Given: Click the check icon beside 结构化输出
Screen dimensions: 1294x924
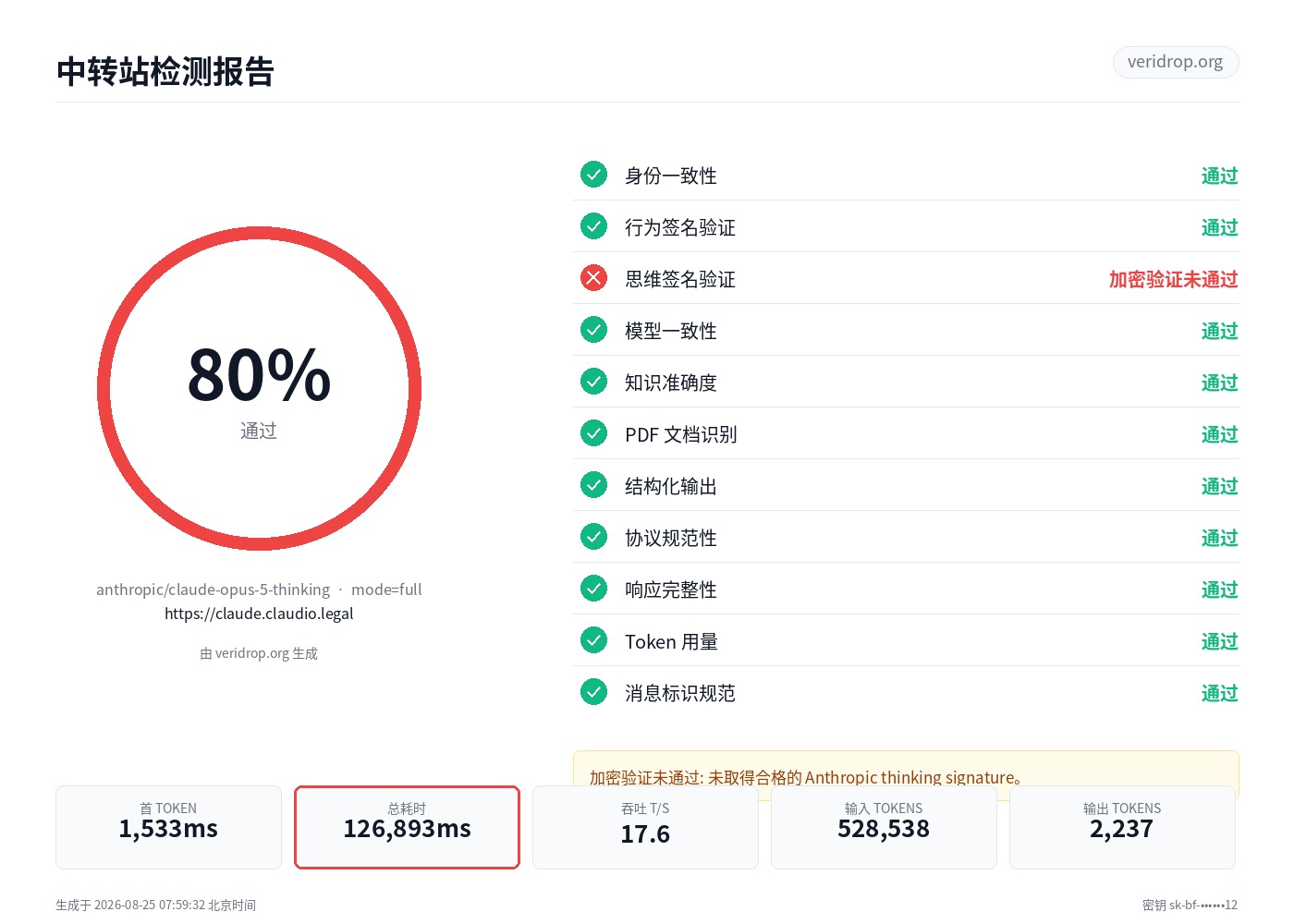Looking at the screenshot, I should [593, 485].
